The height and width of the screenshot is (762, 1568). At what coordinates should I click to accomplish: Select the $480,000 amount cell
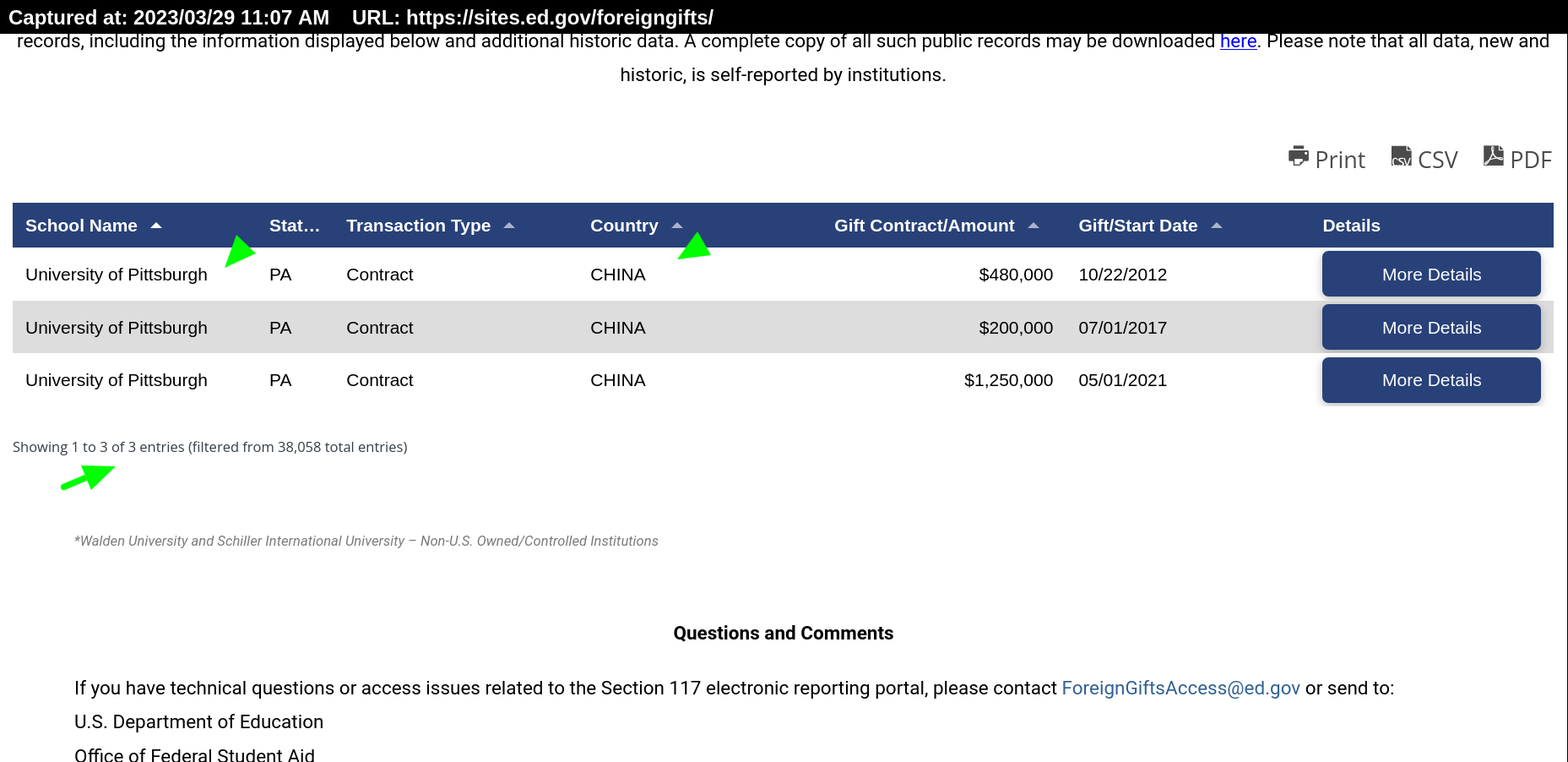point(1016,275)
